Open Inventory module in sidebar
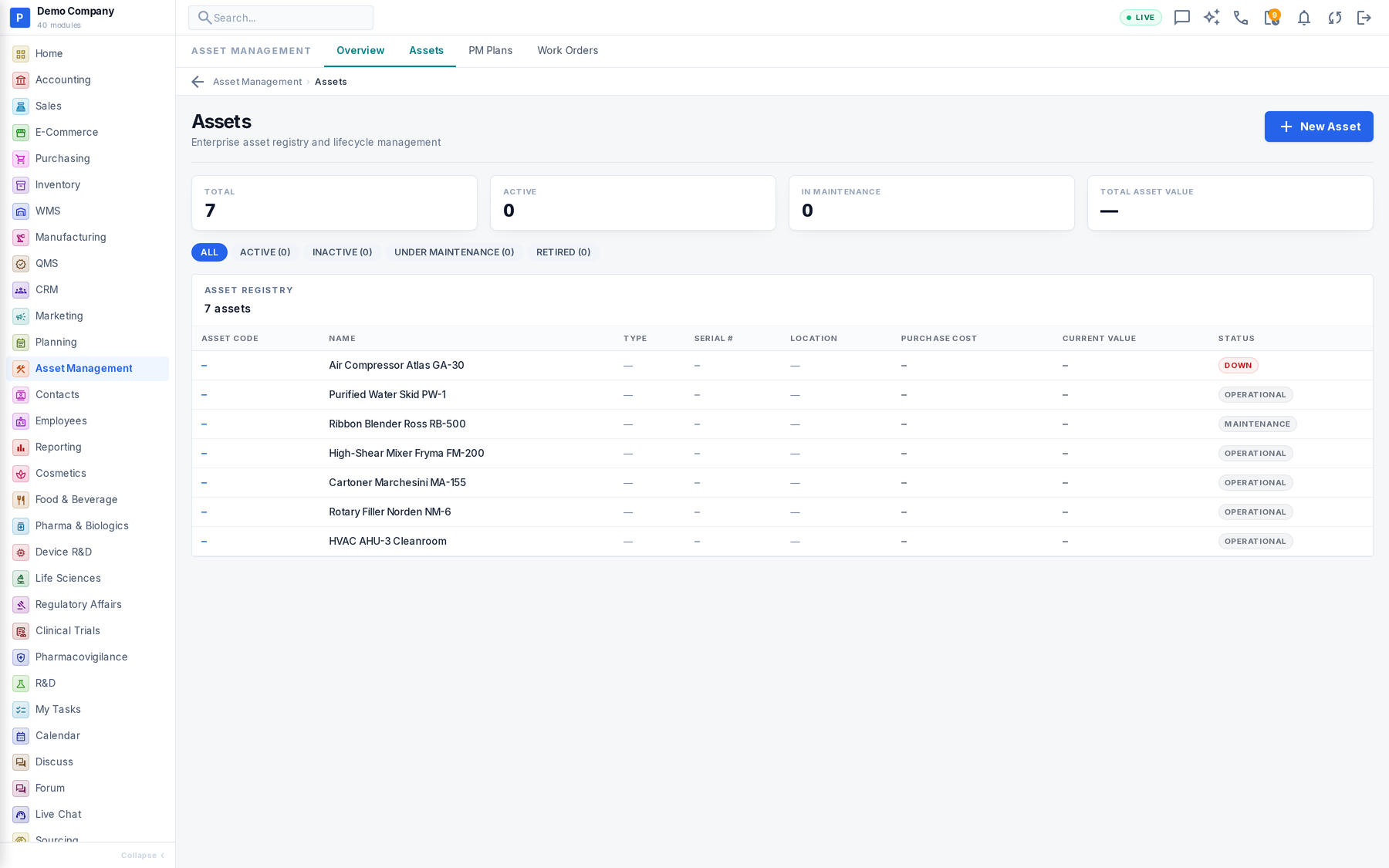This screenshot has height=868, width=1389. pos(87,184)
